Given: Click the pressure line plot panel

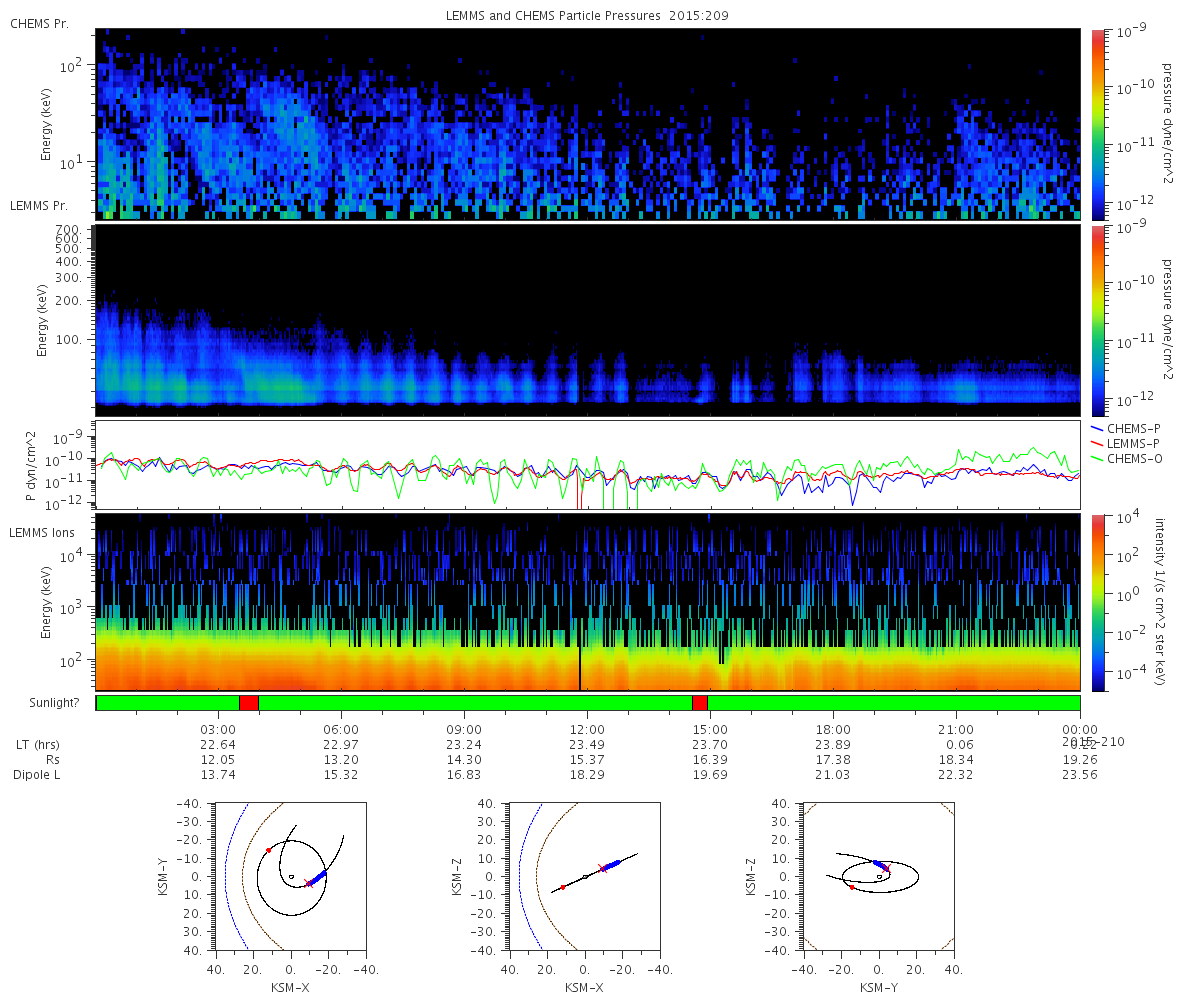Looking at the screenshot, I should [588, 465].
